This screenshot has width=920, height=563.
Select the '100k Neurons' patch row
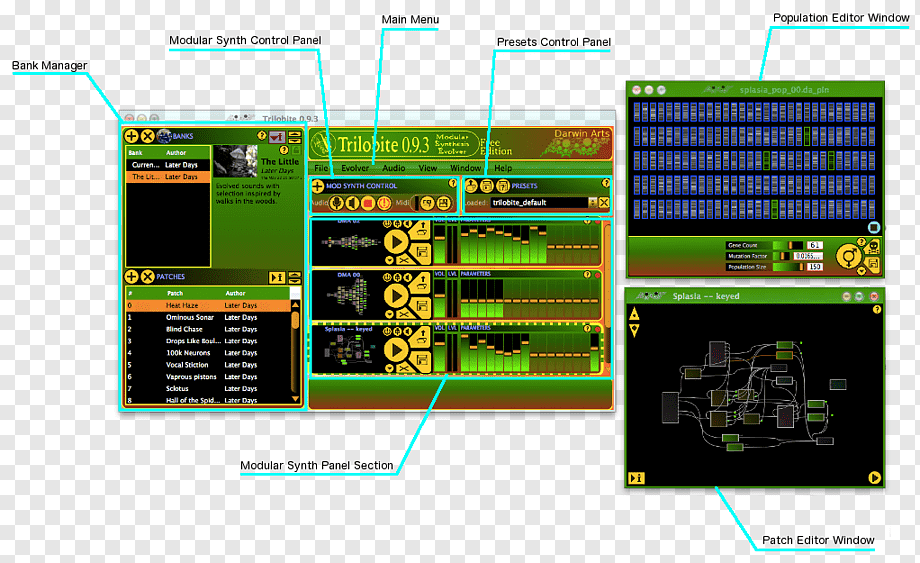208,352
